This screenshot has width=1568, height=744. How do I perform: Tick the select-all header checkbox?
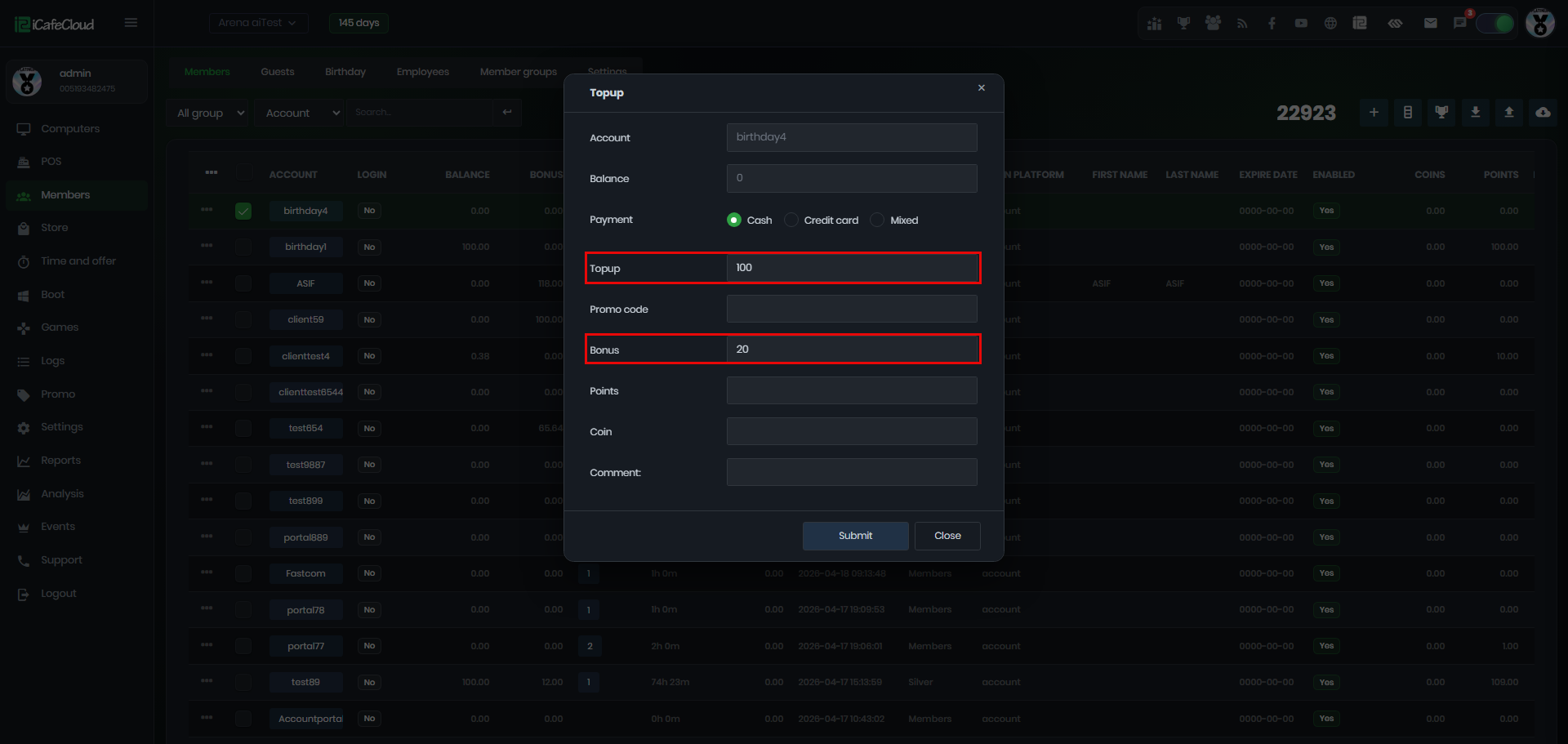pyautogui.click(x=243, y=172)
